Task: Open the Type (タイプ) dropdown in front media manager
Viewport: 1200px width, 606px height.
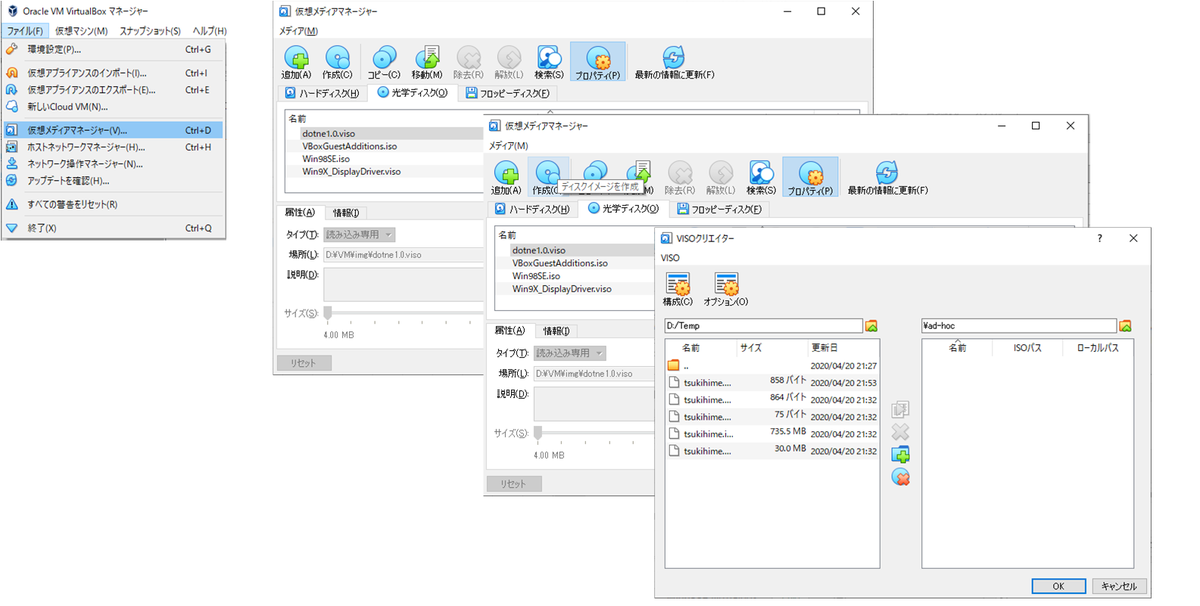Action: tap(570, 353)
